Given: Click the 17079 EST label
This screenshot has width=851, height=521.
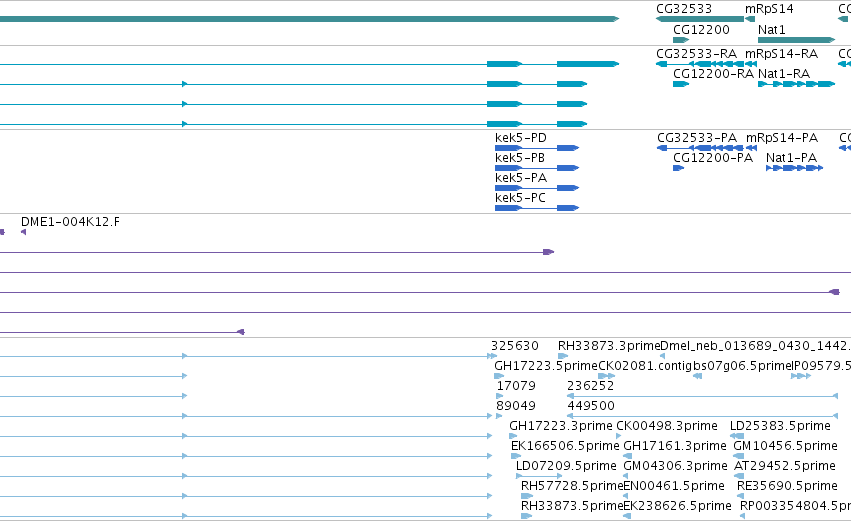Looking at the screenshot, I should [516, 386].
